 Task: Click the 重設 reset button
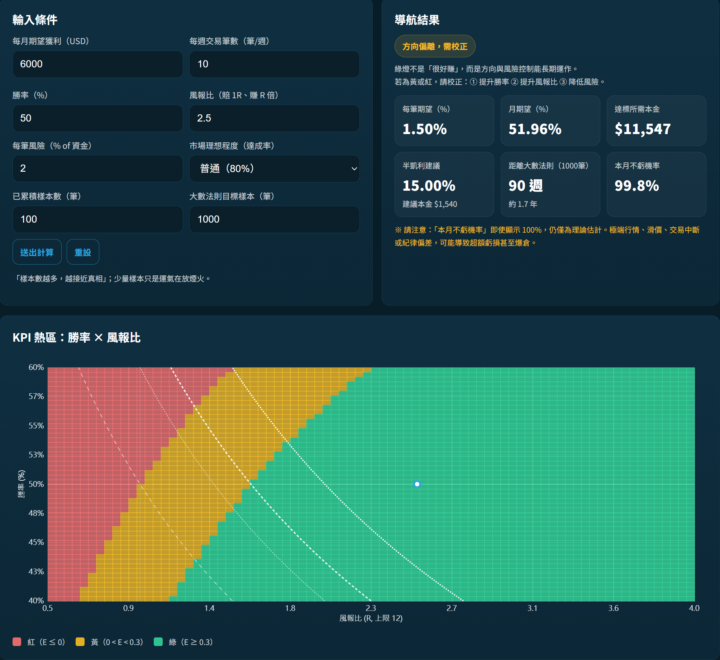click(x=82, y=252)
